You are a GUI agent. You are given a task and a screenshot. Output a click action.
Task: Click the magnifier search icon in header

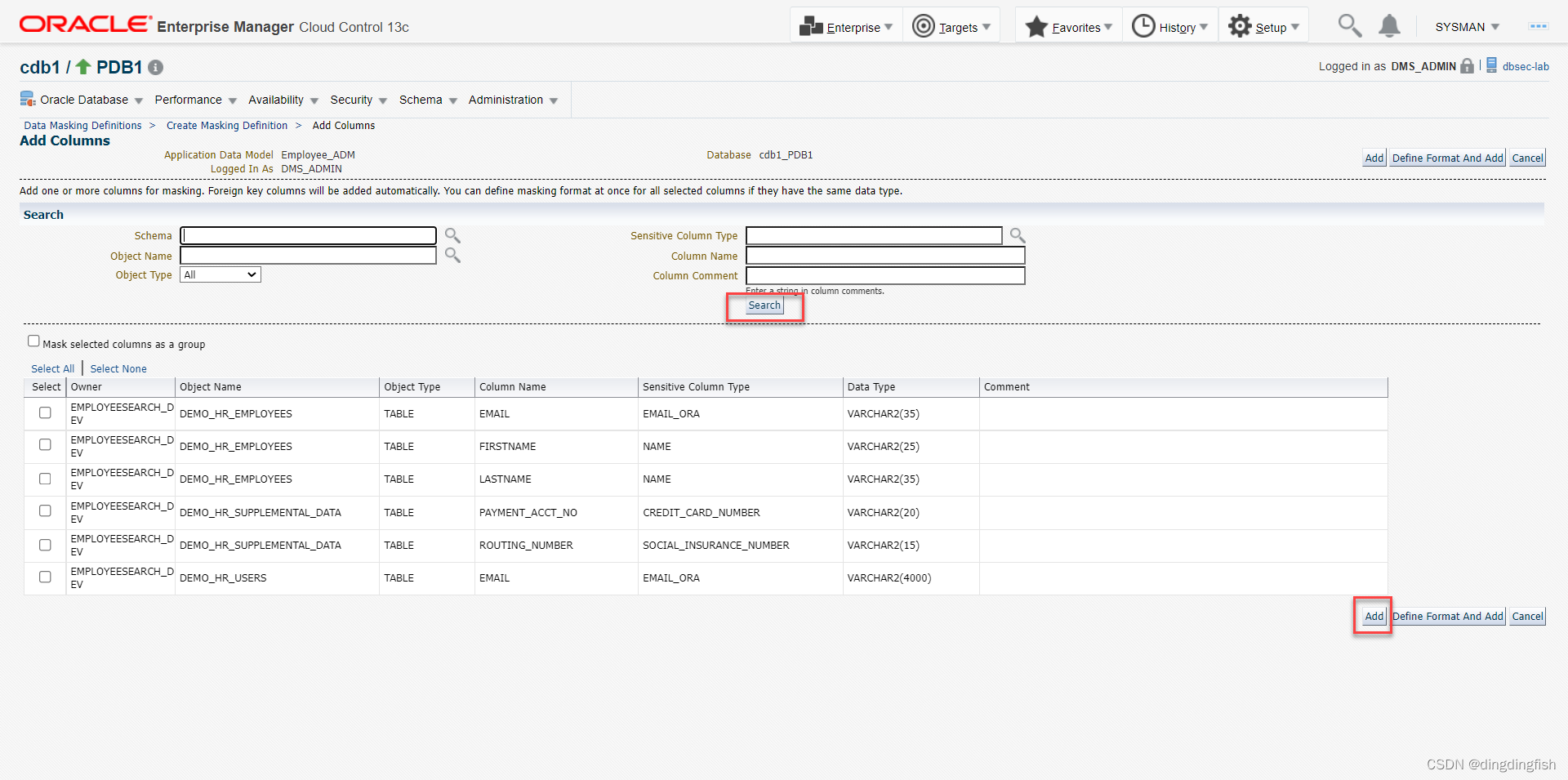pos(1349,26)
